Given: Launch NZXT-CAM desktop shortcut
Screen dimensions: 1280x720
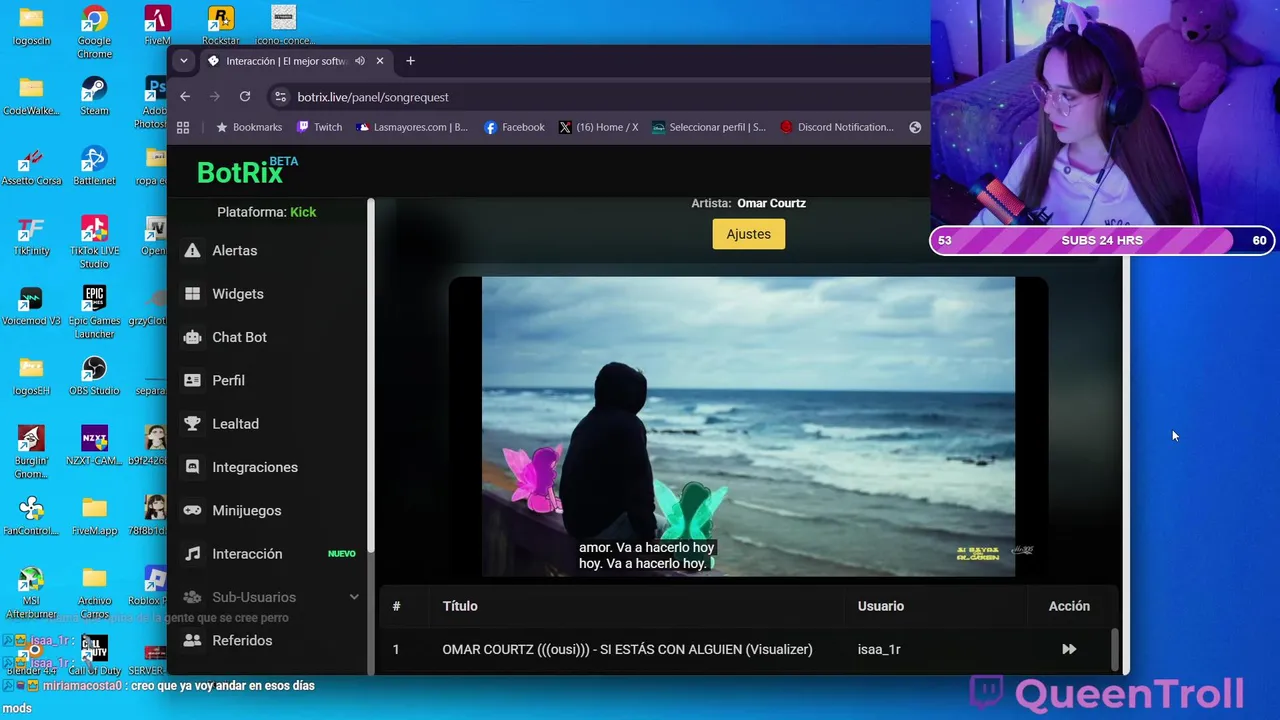Looking at the screenshot, I should (x=95, y=446).
